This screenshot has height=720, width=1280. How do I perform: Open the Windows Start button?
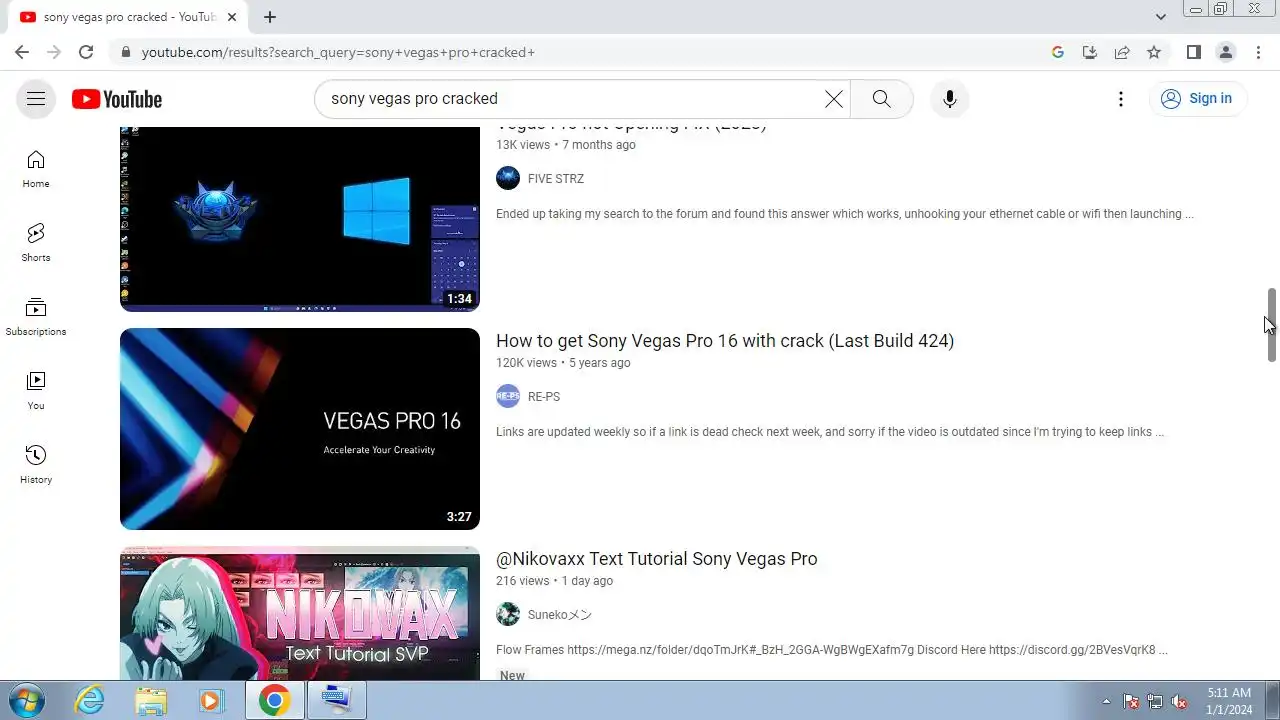click(x=27, y=701)
